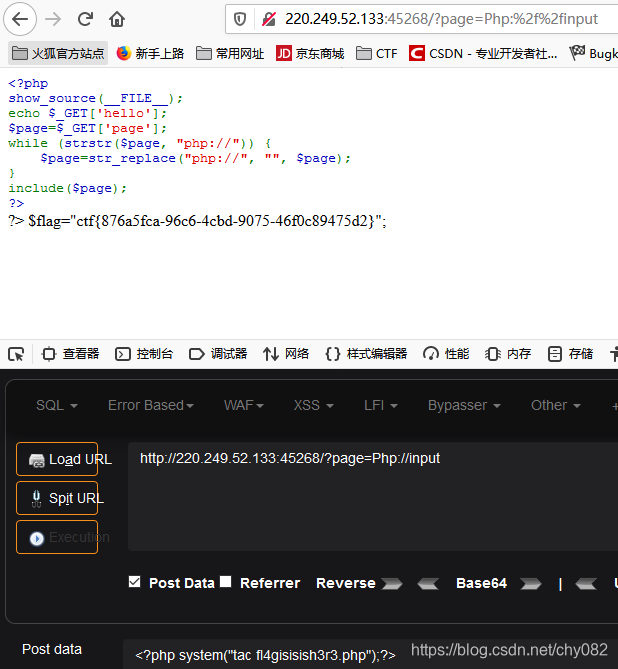Viewport: 618px width, 669px height.
Task: Click the Reverse encode right arrow
Action: [391, 583]
